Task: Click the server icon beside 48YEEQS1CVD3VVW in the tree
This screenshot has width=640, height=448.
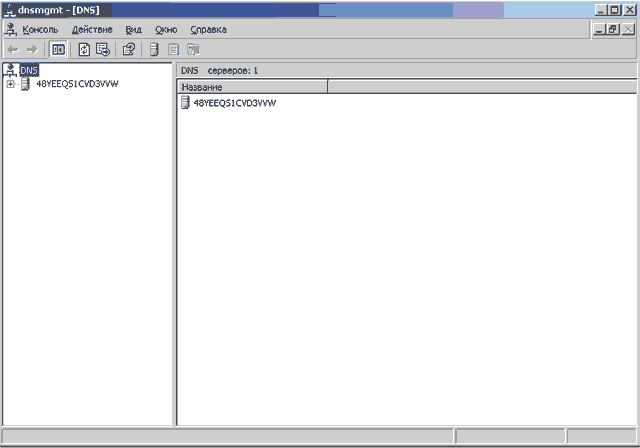Action: coord(25,84)
